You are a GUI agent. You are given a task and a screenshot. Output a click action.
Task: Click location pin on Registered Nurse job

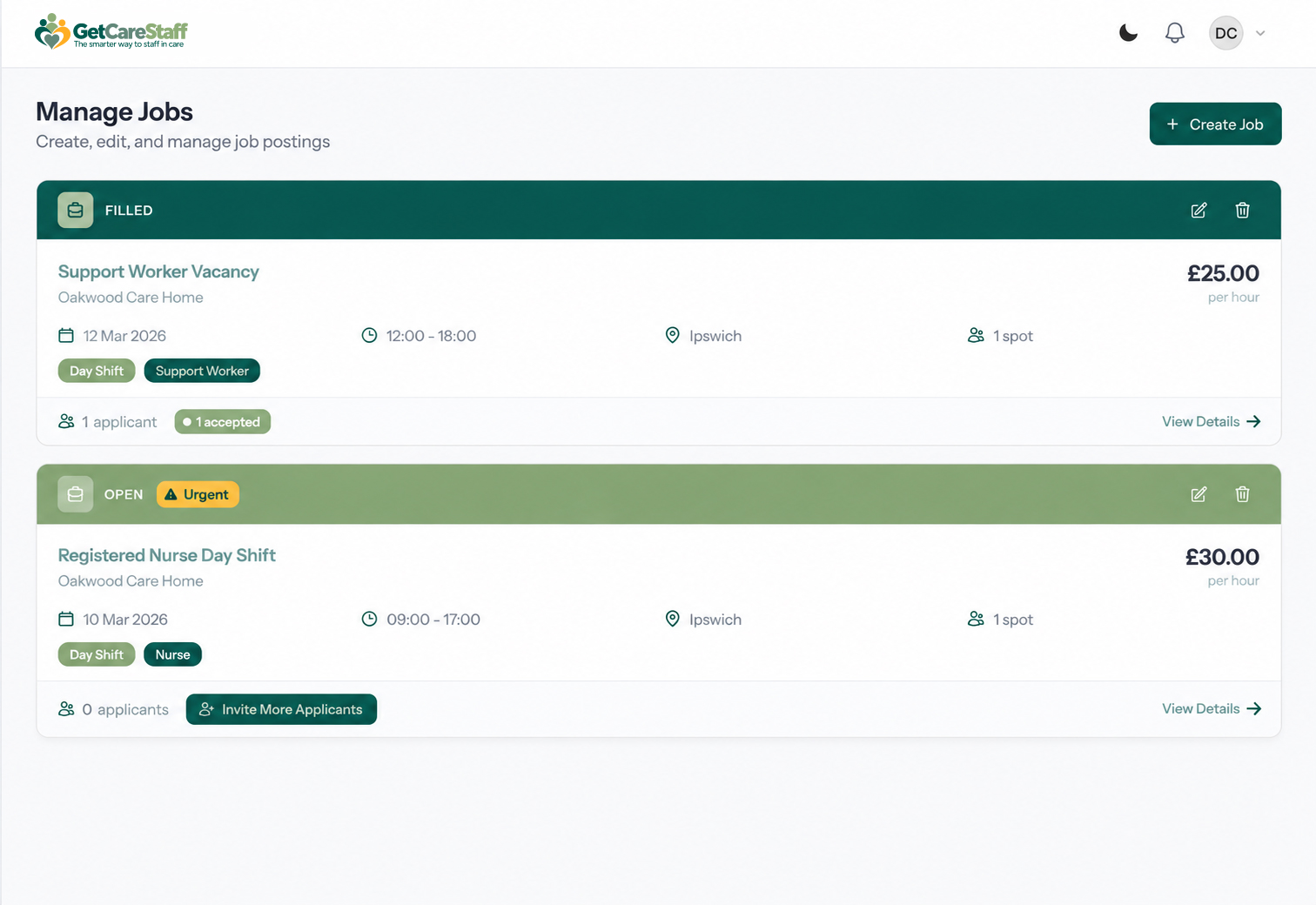pos(672,619)
